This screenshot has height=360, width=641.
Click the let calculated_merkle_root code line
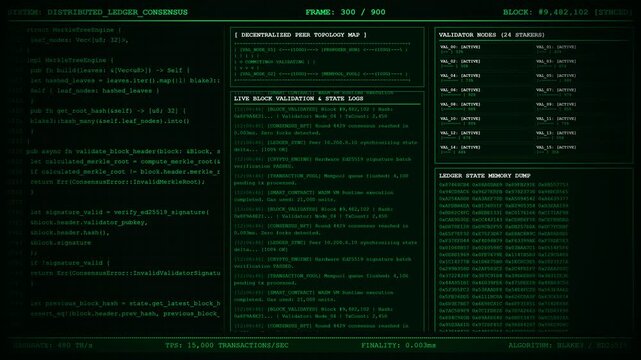coord(126,162)
